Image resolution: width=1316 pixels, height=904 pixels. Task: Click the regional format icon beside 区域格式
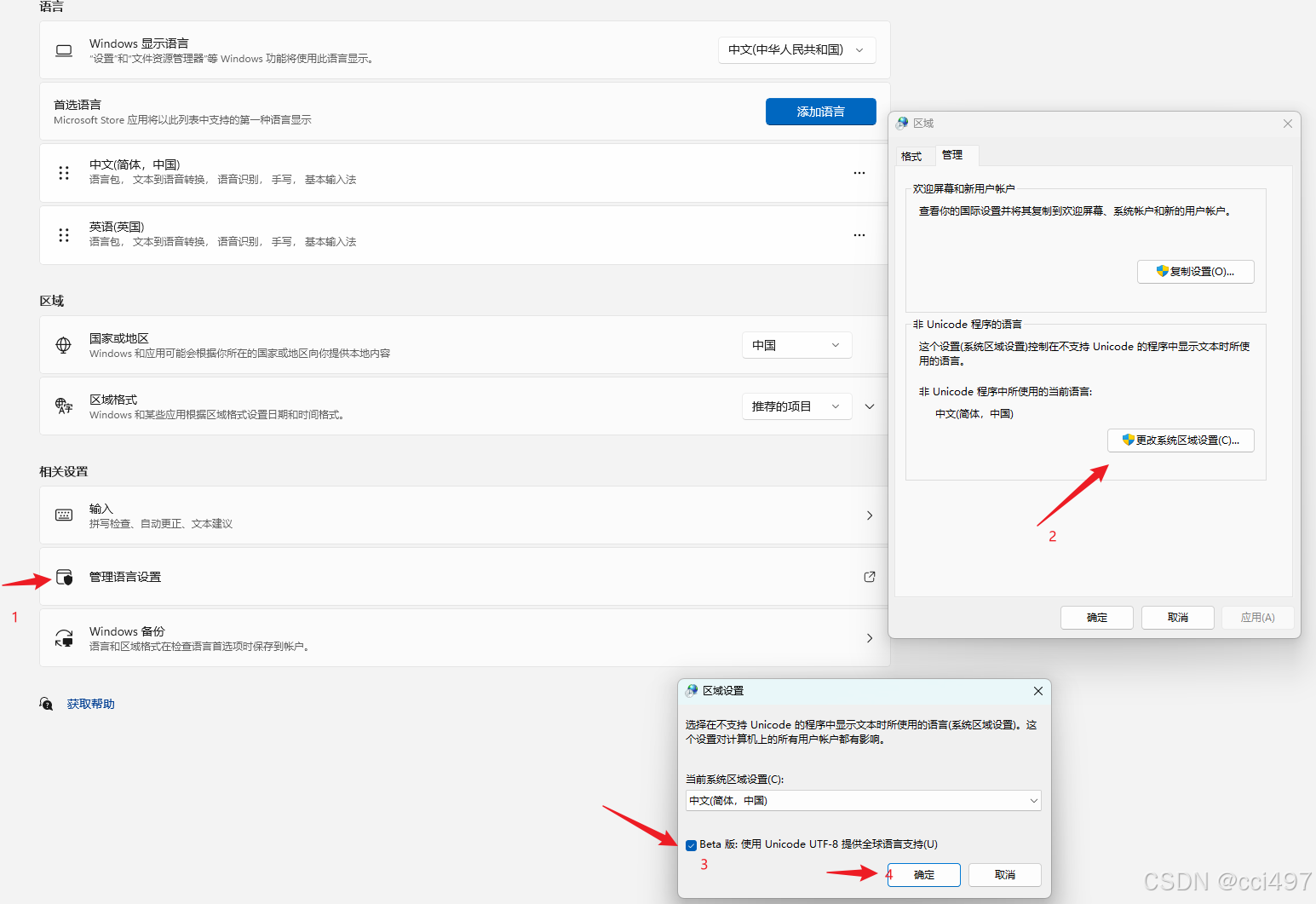64,406
